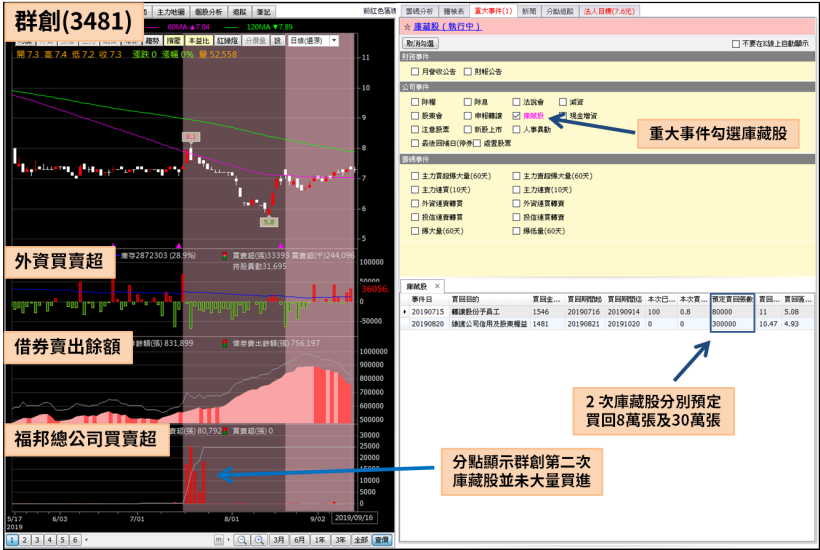Toggle the 趨勢 chart button
This screenshot has height=550, width=820.
[152, 40]
